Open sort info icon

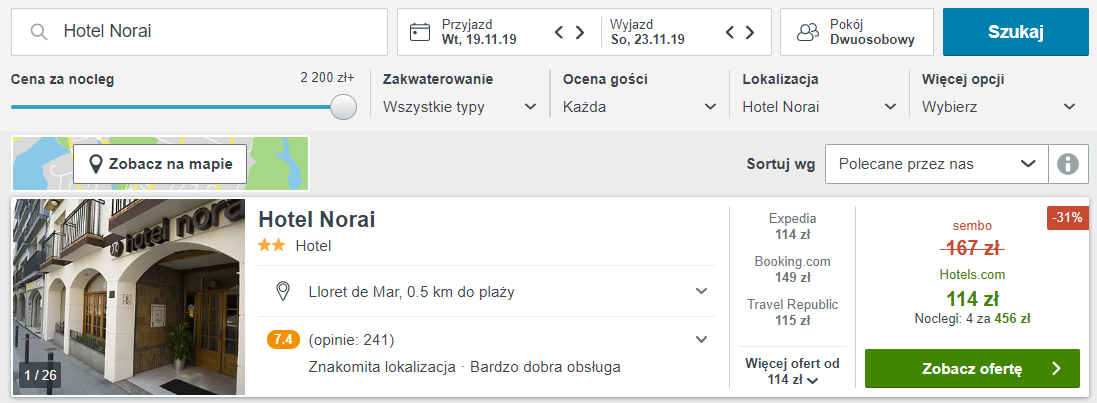coord(1068,164)
